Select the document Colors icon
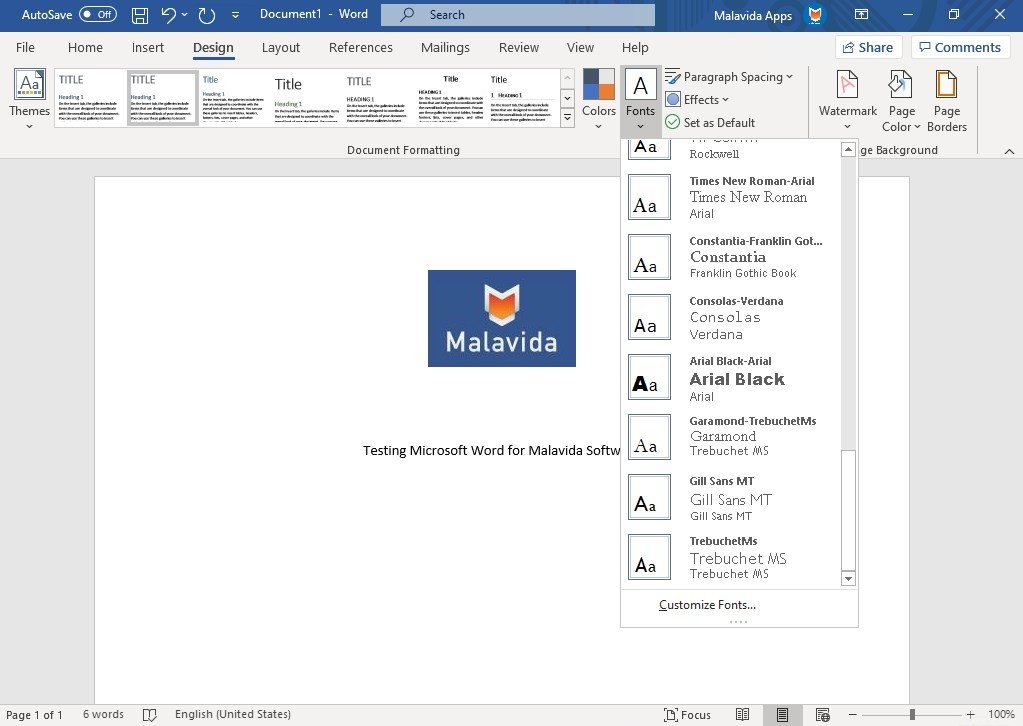1023x726 pixels. pos(598,95)
